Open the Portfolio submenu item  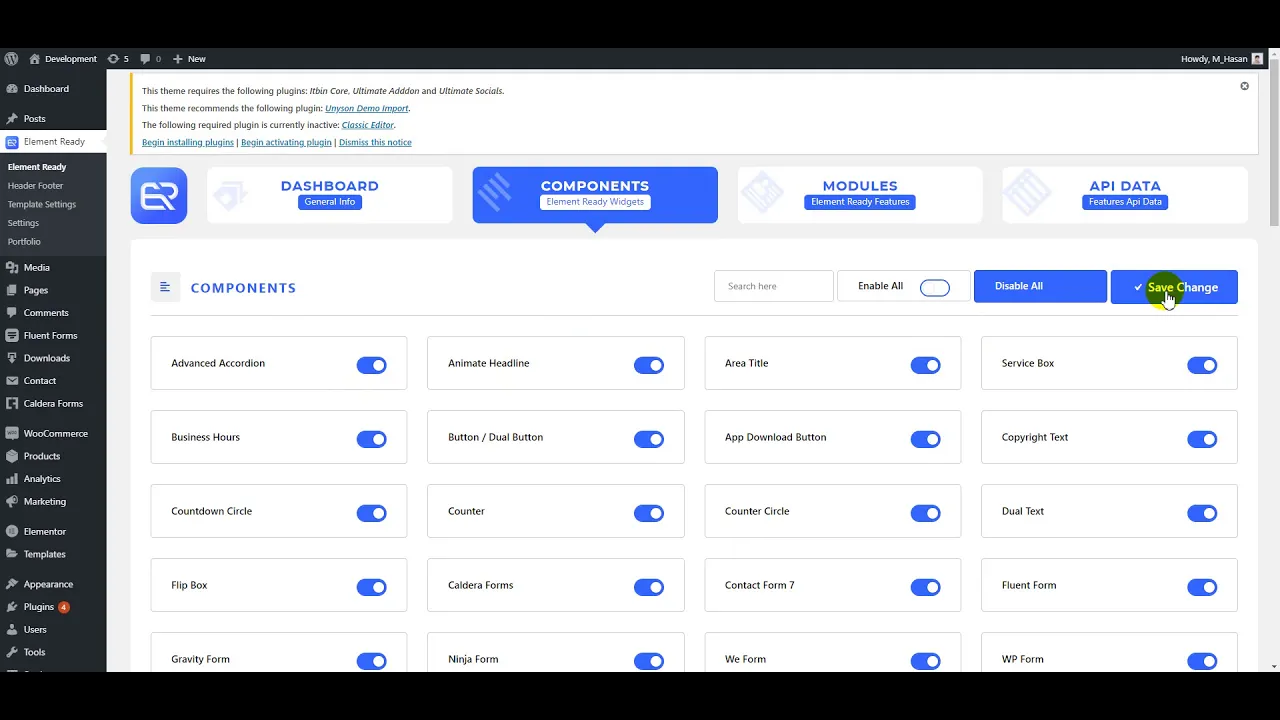click(x=24, y=242)
